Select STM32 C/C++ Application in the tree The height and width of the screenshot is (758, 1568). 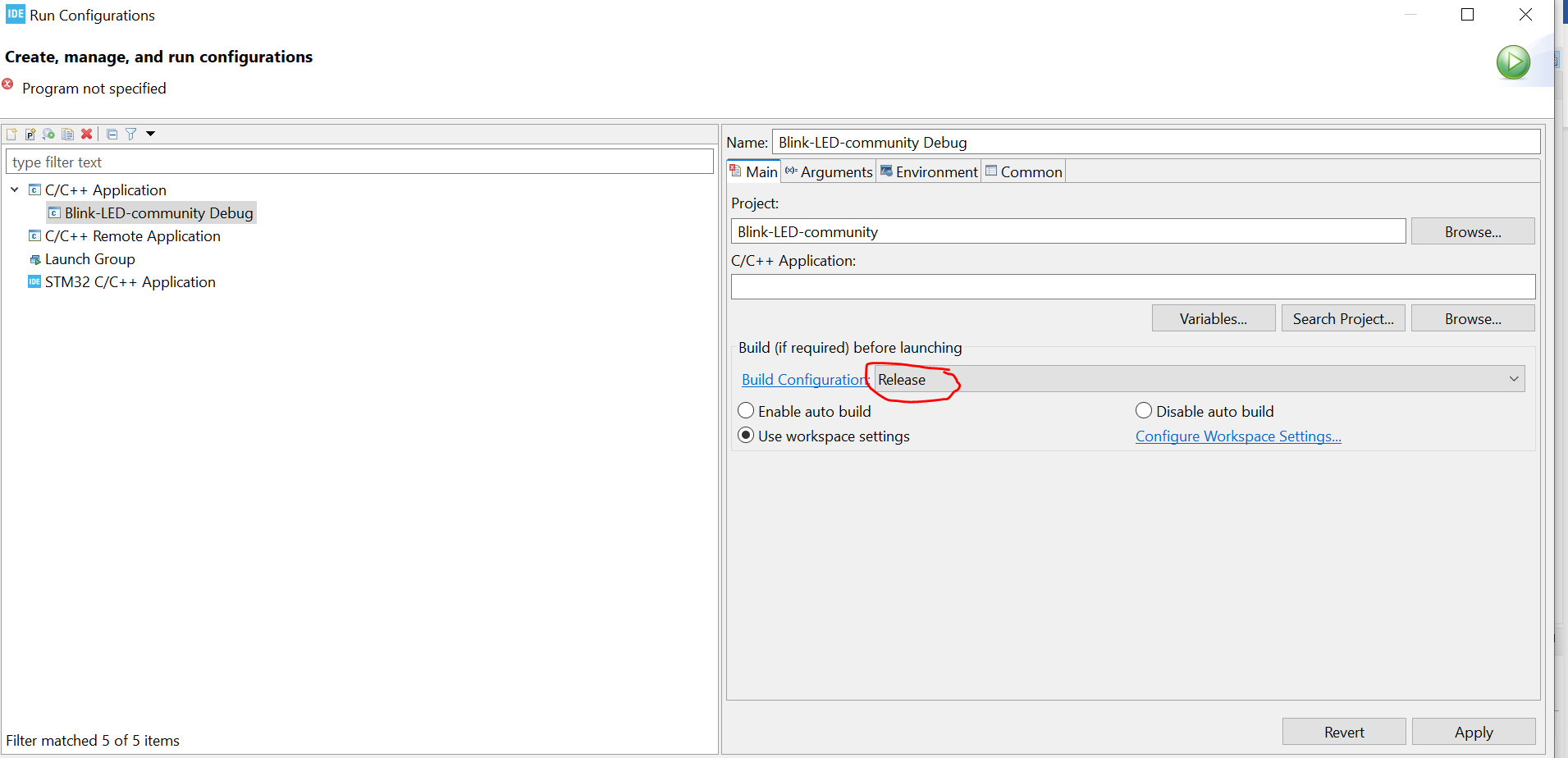click(x=130, y=281)
